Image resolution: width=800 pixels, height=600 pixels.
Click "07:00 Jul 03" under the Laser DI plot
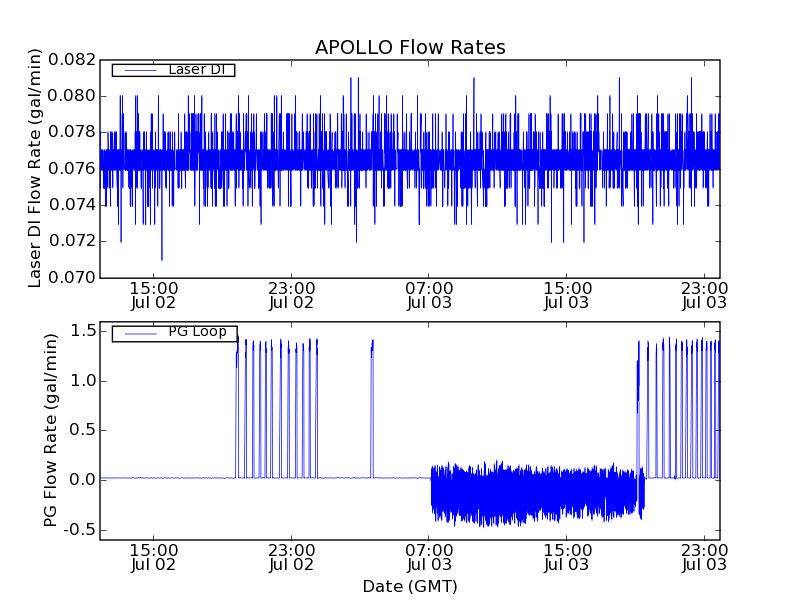429,295
